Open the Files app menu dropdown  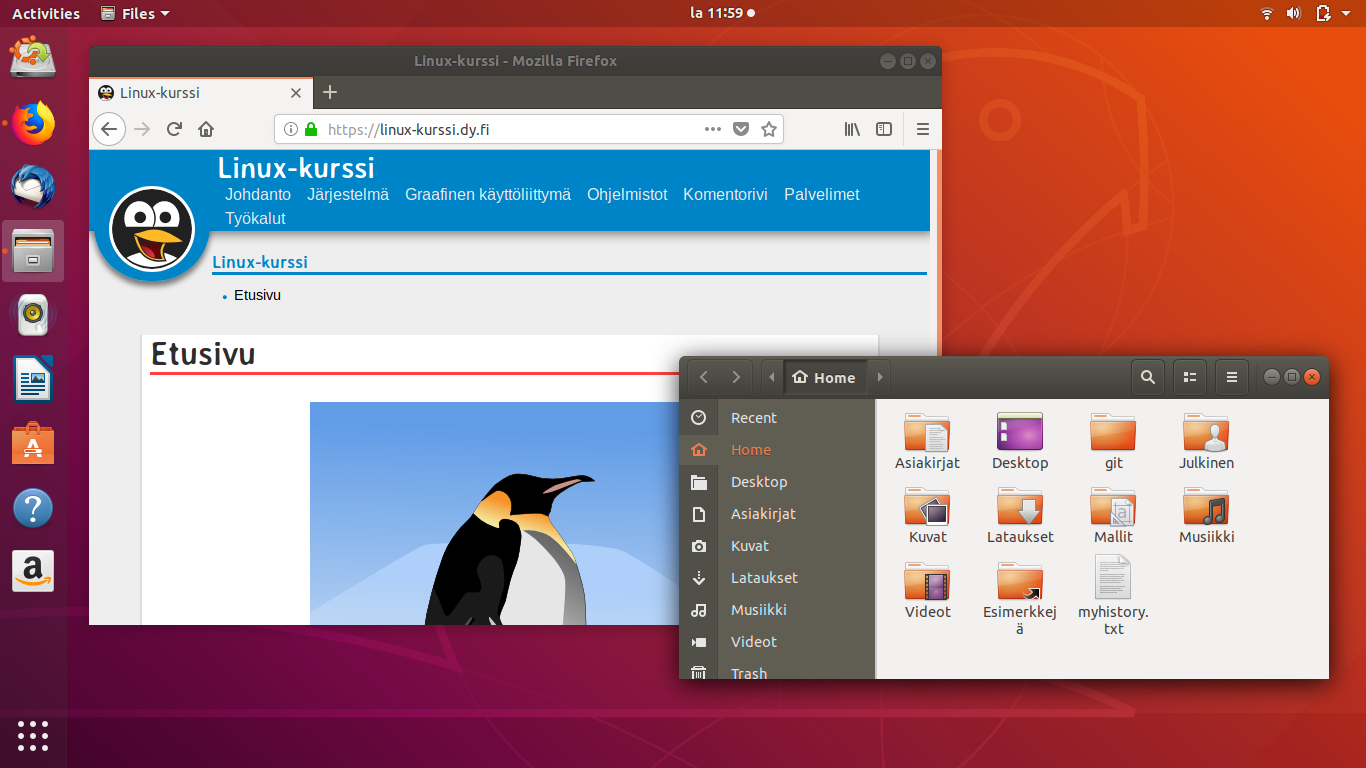(x=135, y=13)
